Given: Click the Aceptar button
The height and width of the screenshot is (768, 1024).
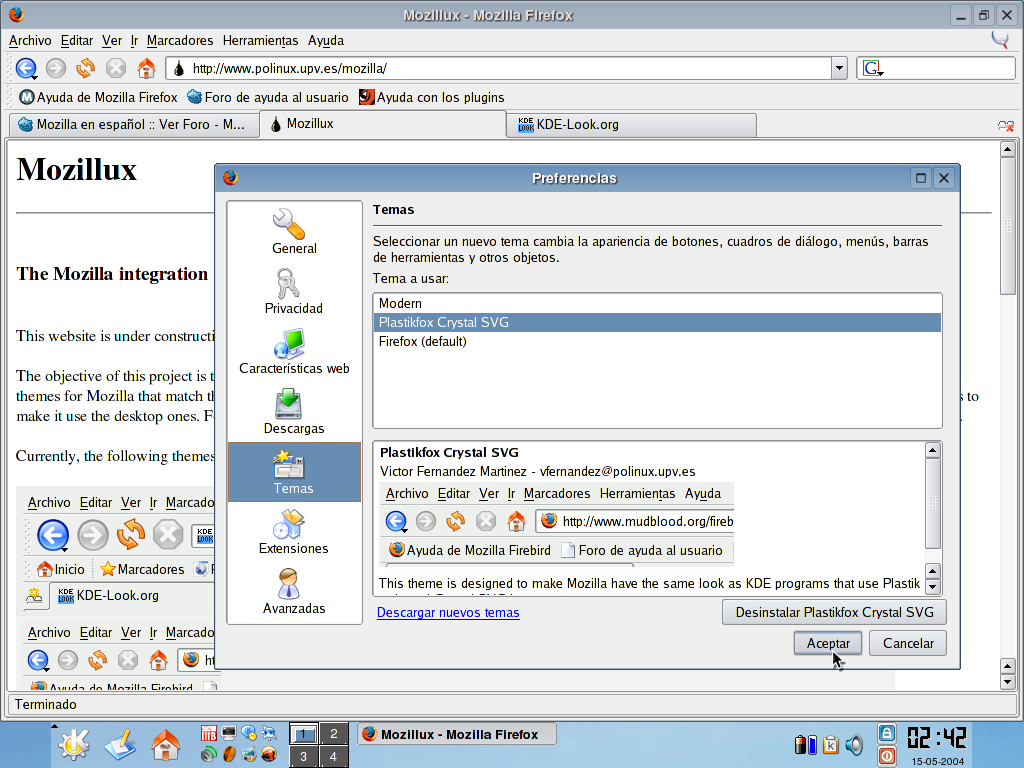Looking at the screenshot, I should 827,643.
